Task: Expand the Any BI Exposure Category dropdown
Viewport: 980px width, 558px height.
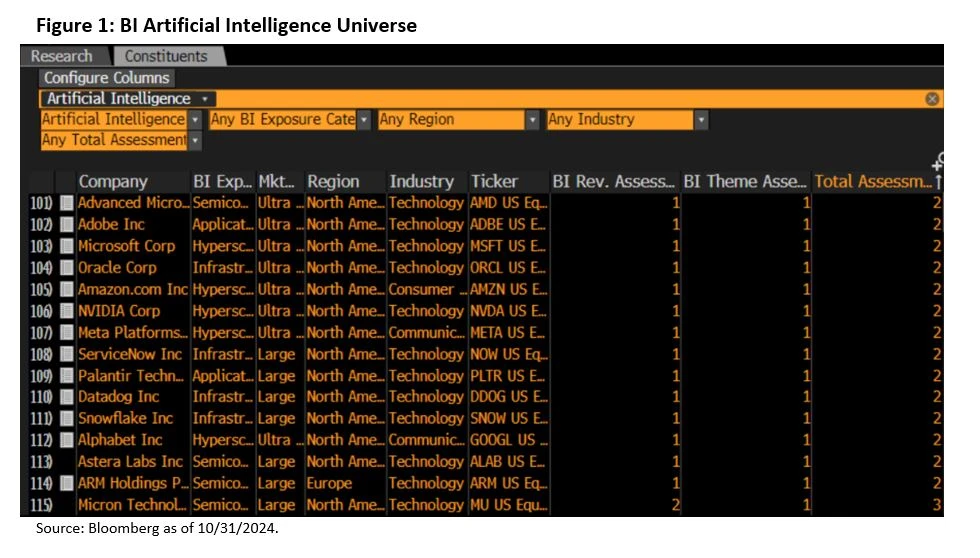Action: (x=364, y=119)
